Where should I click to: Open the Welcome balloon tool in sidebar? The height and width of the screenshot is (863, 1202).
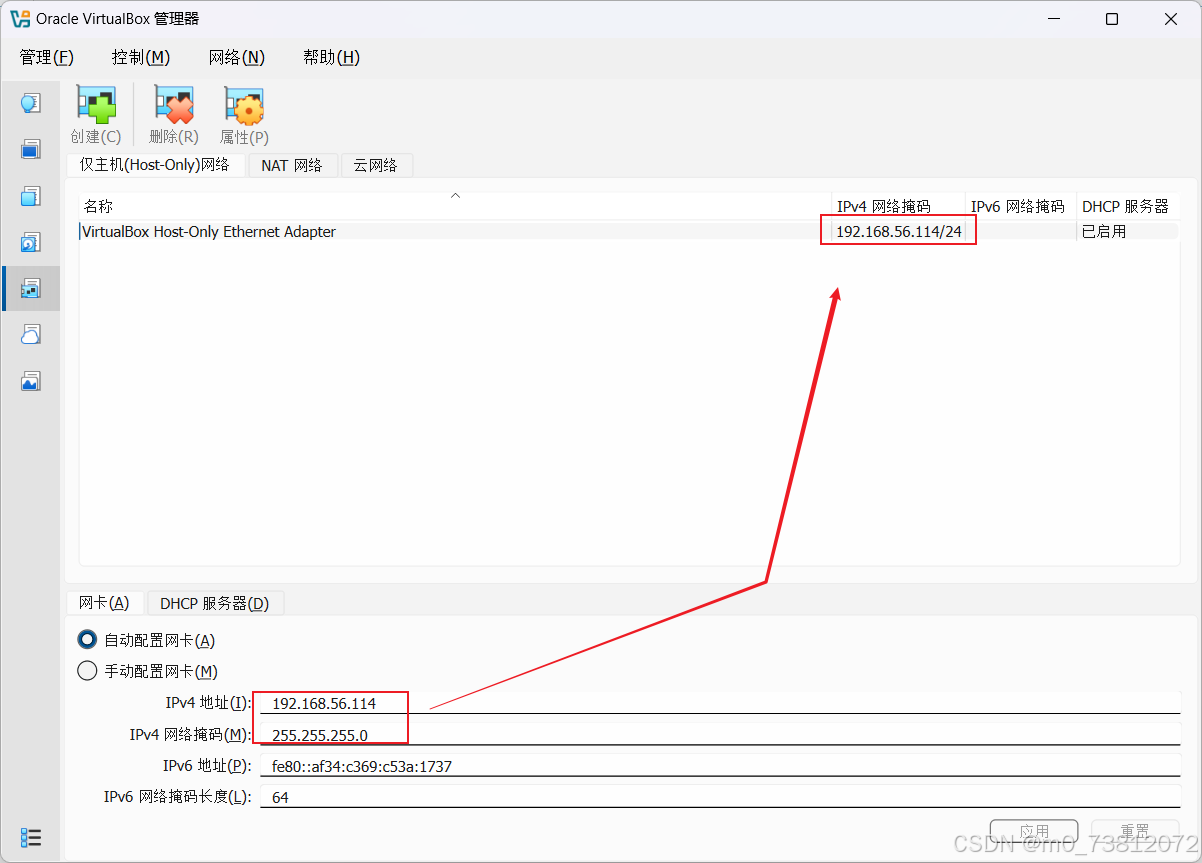pyautogui.click(x=31, y=103)
